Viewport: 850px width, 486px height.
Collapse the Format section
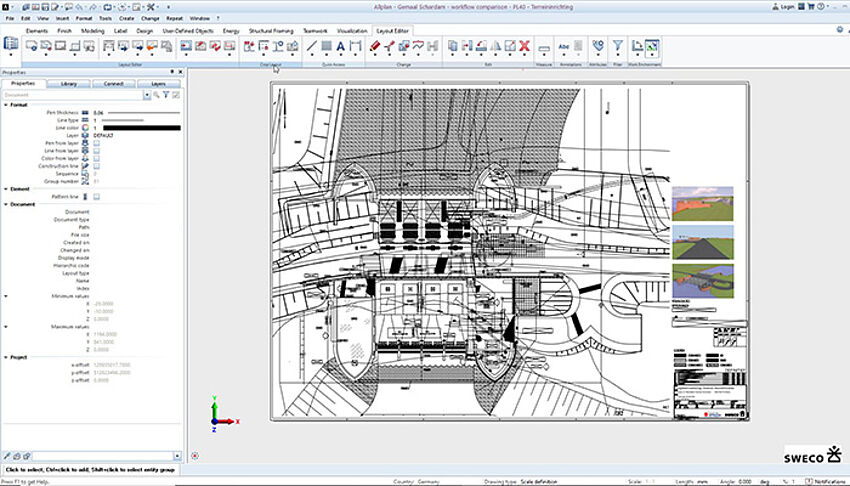[6, 105]
